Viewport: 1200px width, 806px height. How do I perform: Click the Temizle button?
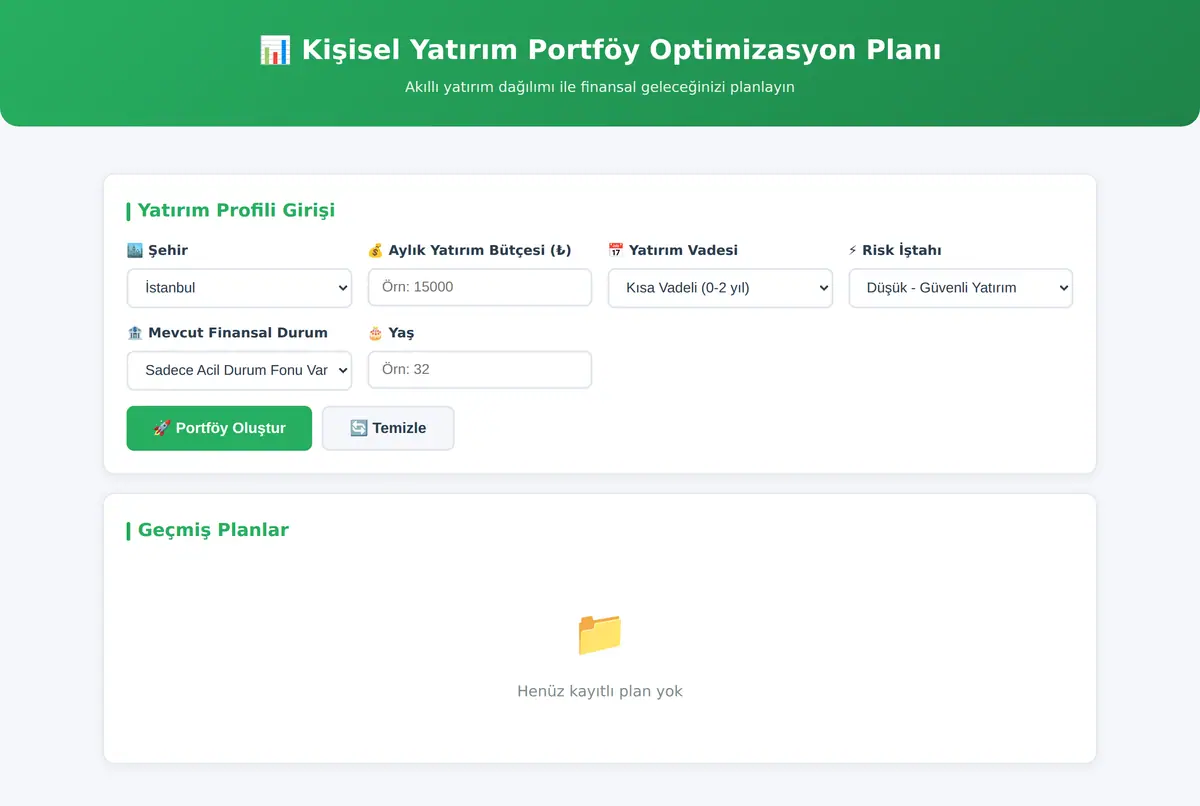tap(388, 428)
